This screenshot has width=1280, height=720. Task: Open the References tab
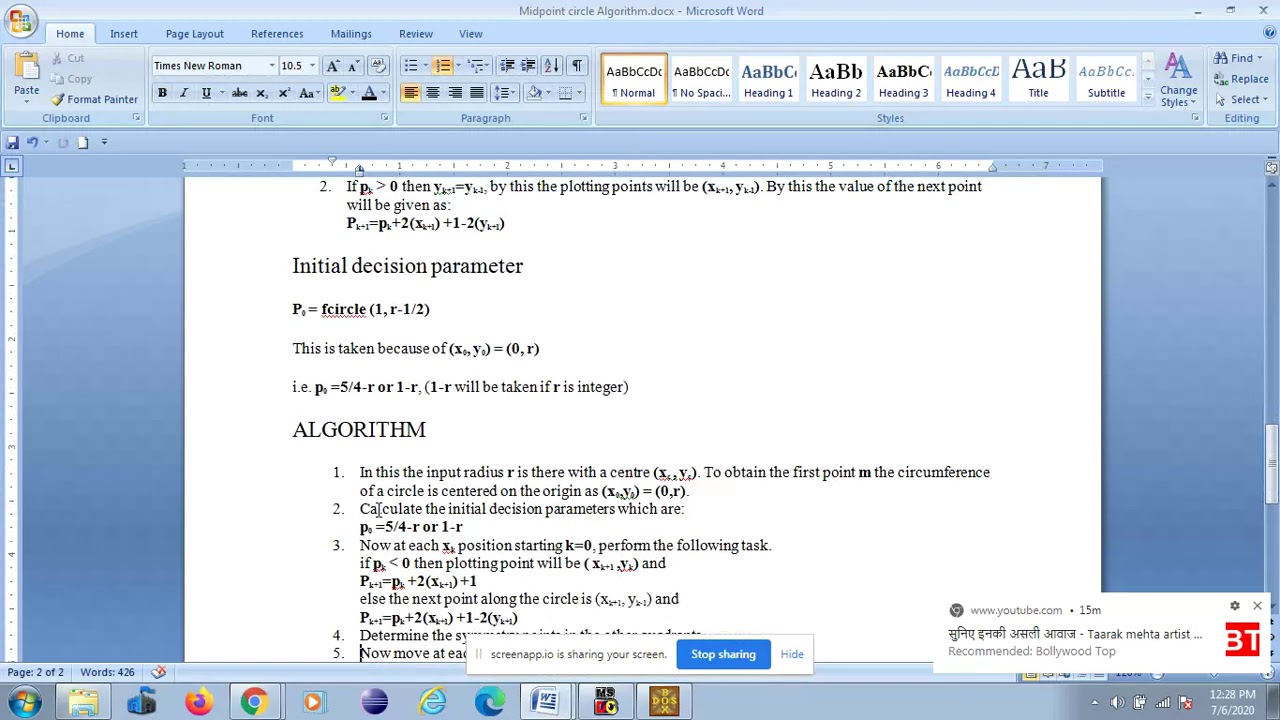tap(277, 34)
